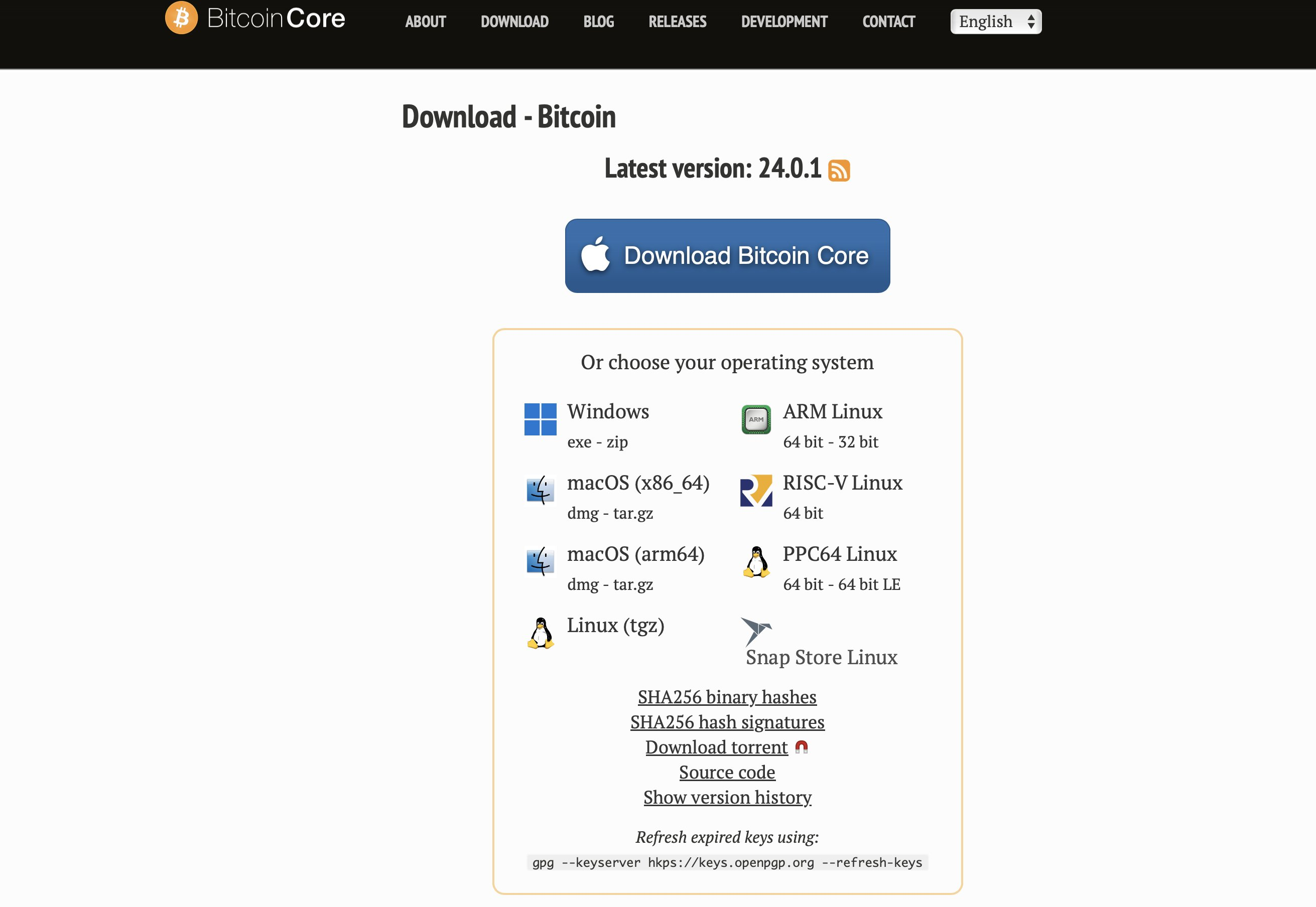Click the SHA256 hash signatures link
Screen dimensions: 1316x907
728,722
